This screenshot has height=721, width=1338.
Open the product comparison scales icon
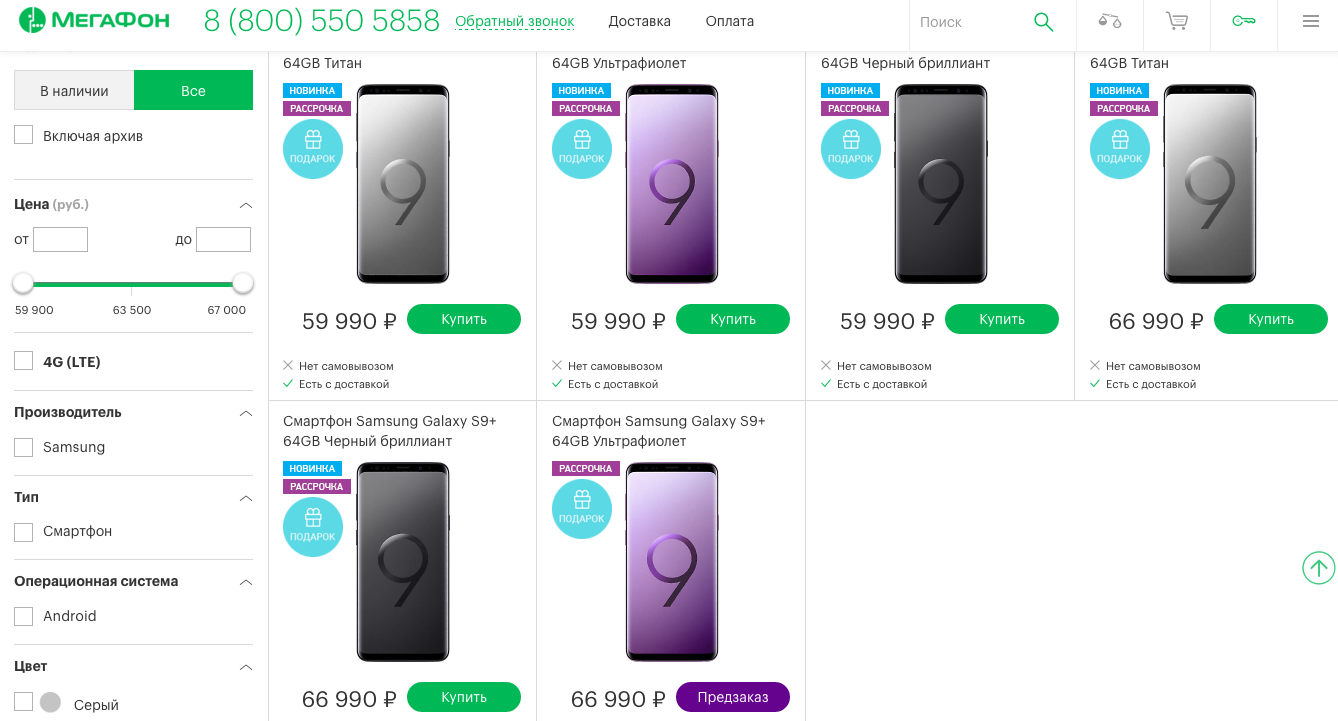pyautogui.click(x=1109, y=21)
